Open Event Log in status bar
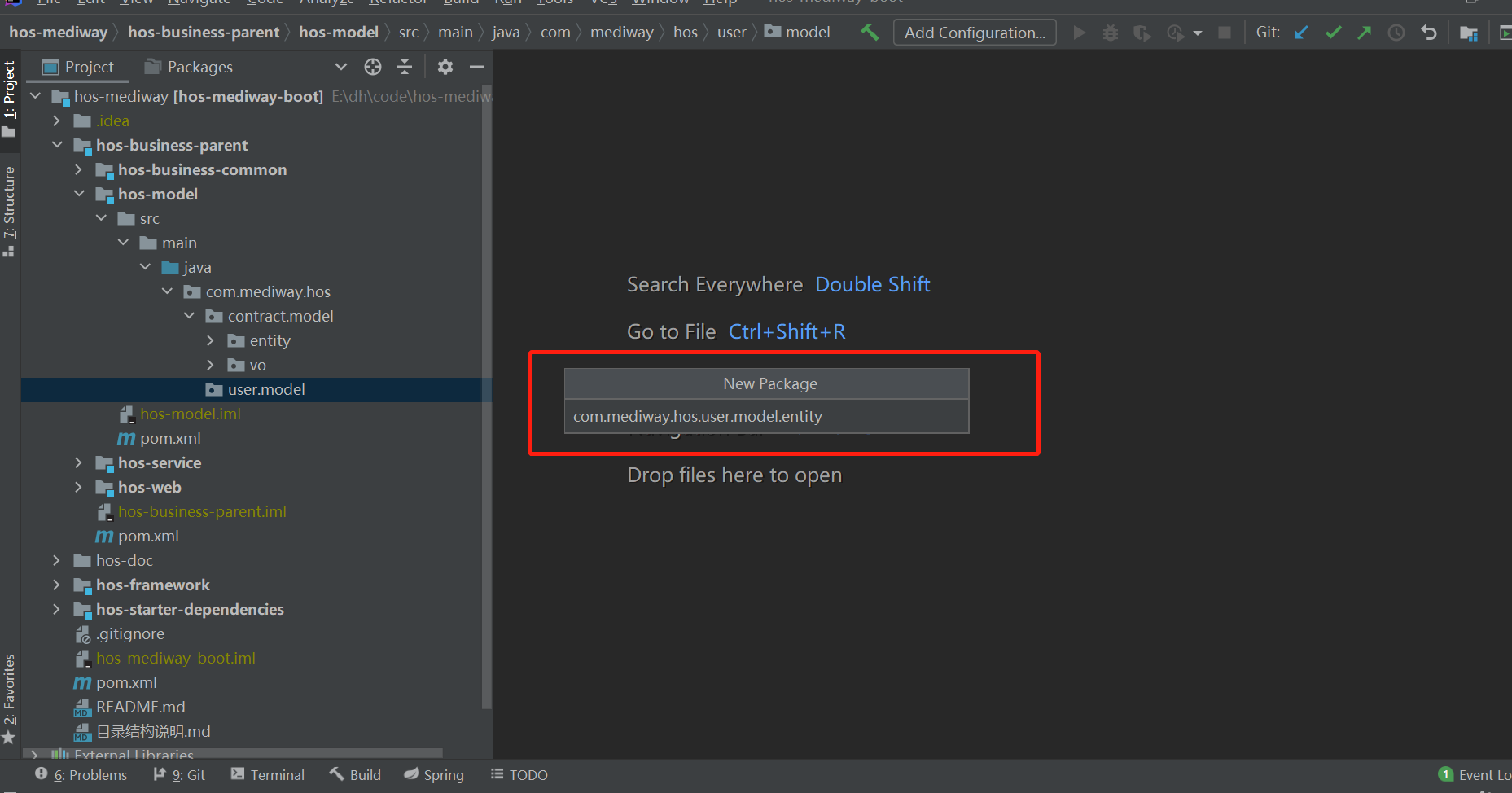 pos(1475,774)
